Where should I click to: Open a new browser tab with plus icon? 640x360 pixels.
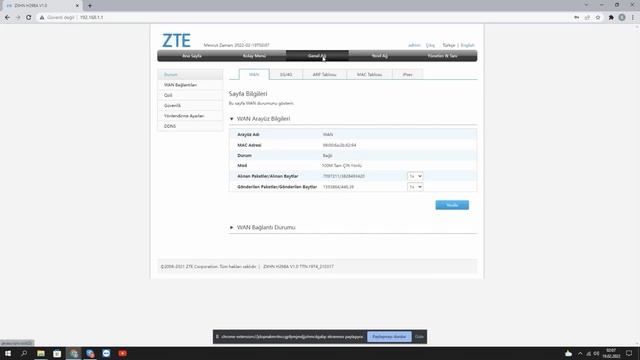(x=90, y=6)
